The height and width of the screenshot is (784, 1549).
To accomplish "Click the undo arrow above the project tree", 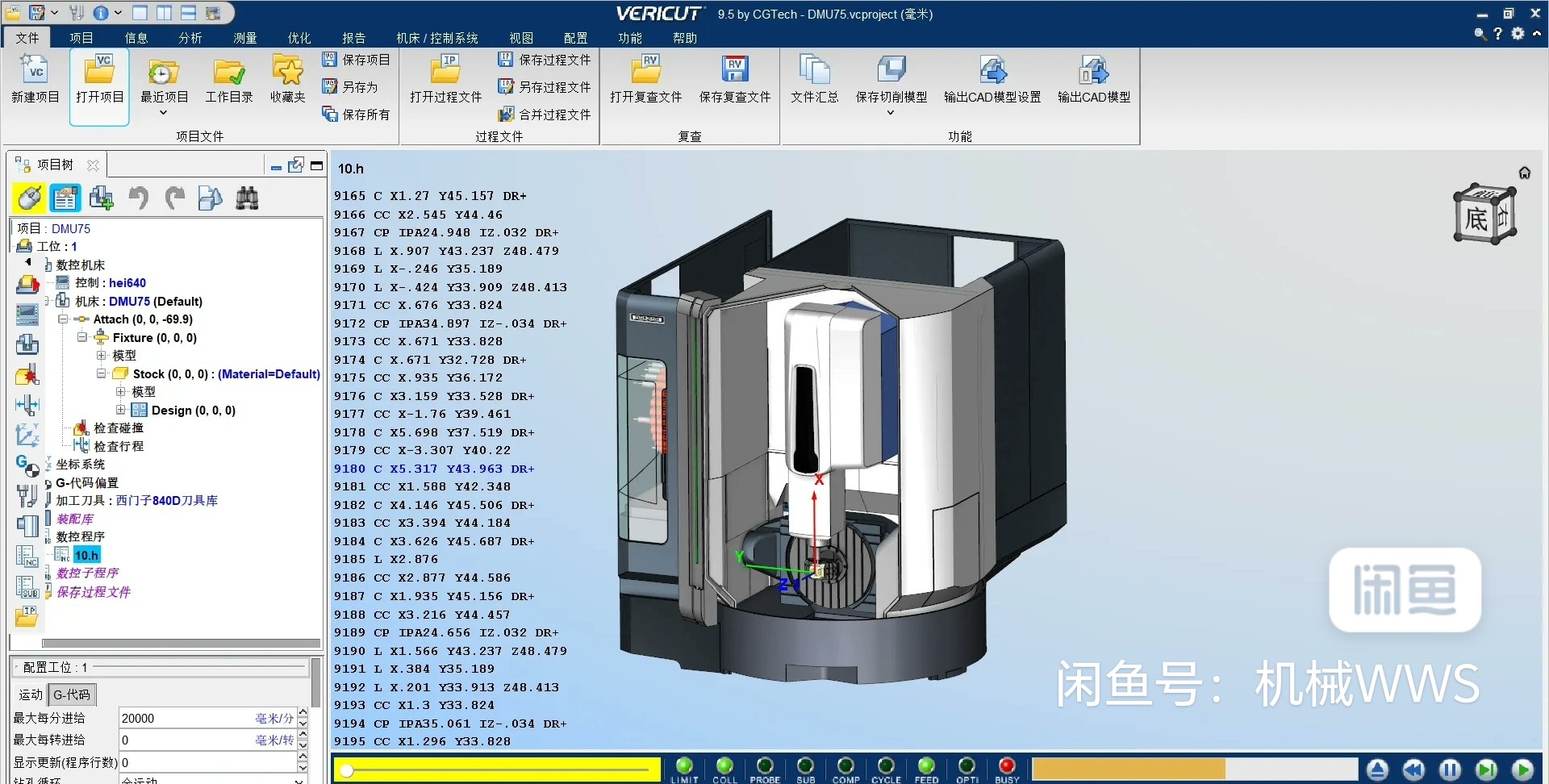I will [x=138, y=198].
